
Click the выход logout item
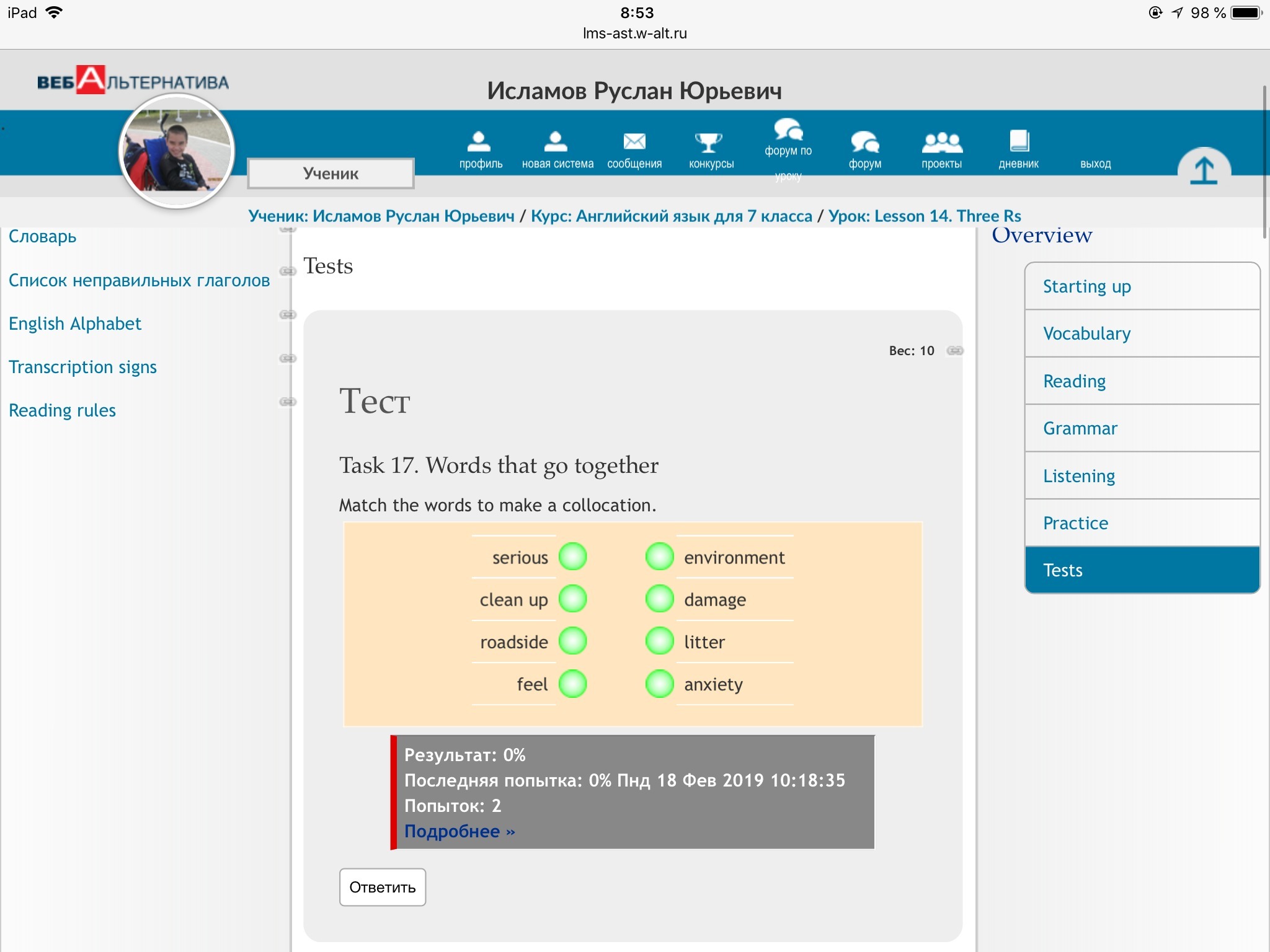(1095, 164)
